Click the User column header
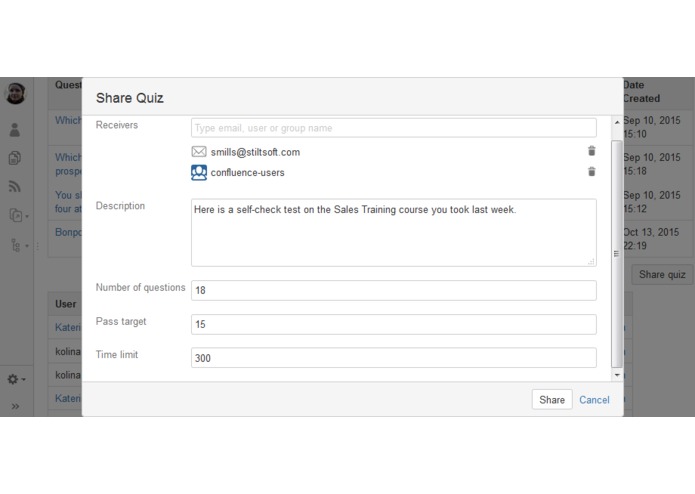Screen dimensions: 695x494 pos(66,304)
